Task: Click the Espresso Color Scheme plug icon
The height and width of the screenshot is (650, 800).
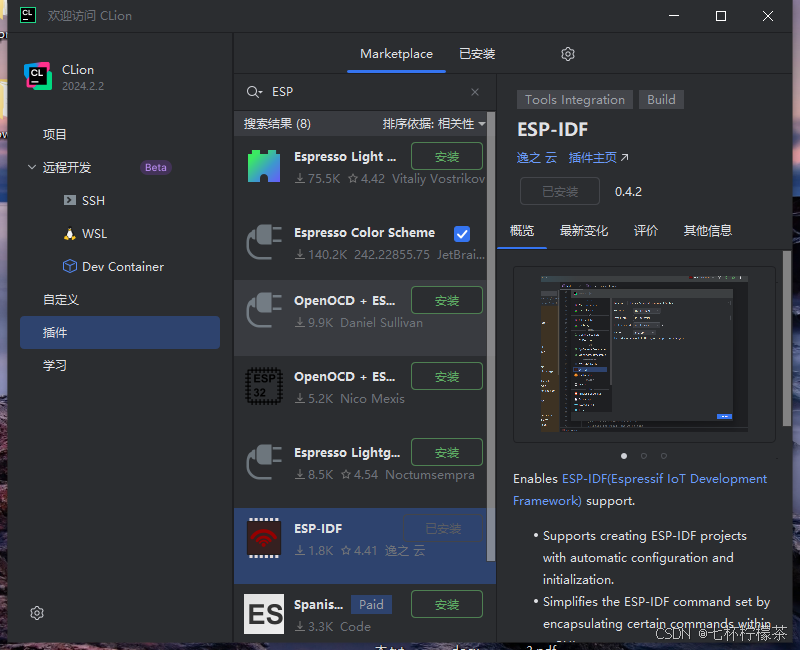Action: click(x=264, y=242)
